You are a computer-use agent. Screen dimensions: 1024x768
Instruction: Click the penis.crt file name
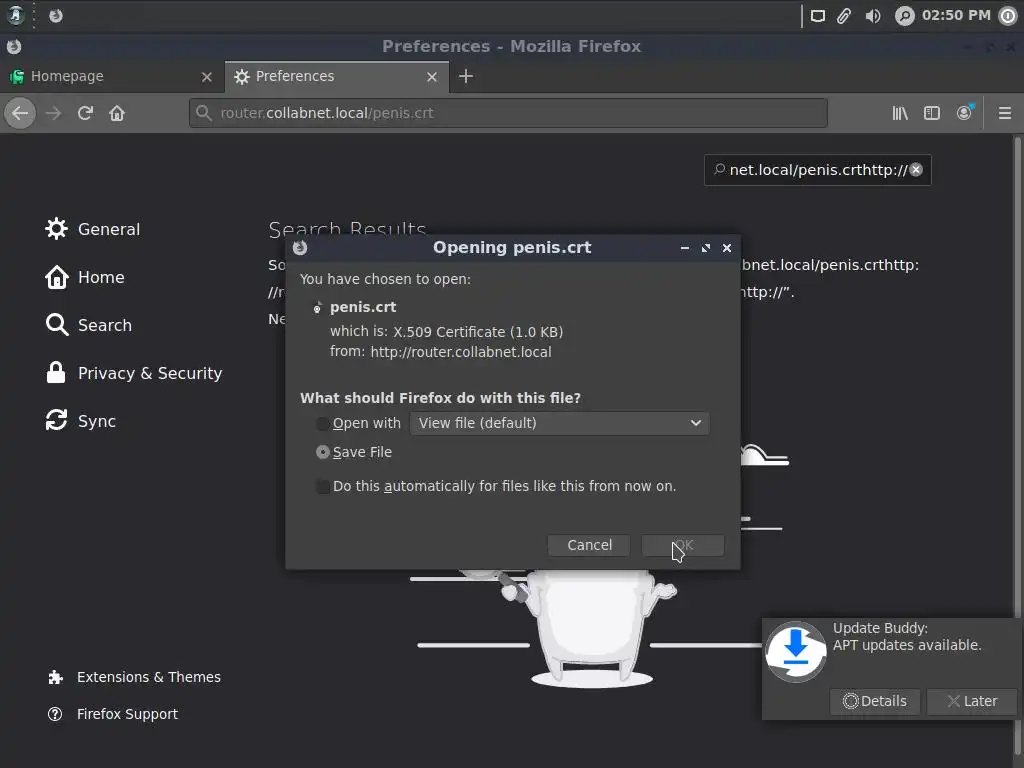[x=363, y=307]
